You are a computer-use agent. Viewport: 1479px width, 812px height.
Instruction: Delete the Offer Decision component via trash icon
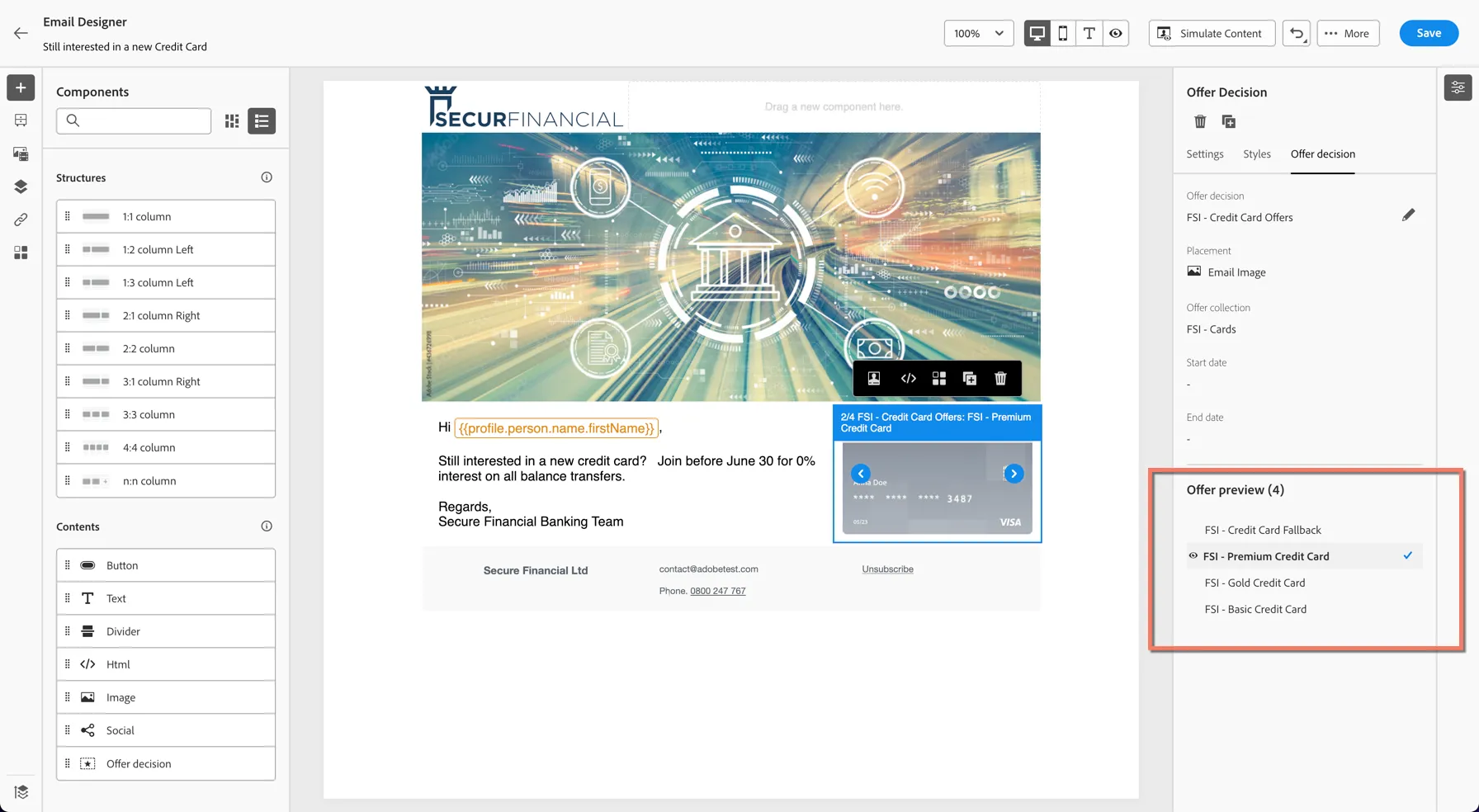pos(1200,122)
